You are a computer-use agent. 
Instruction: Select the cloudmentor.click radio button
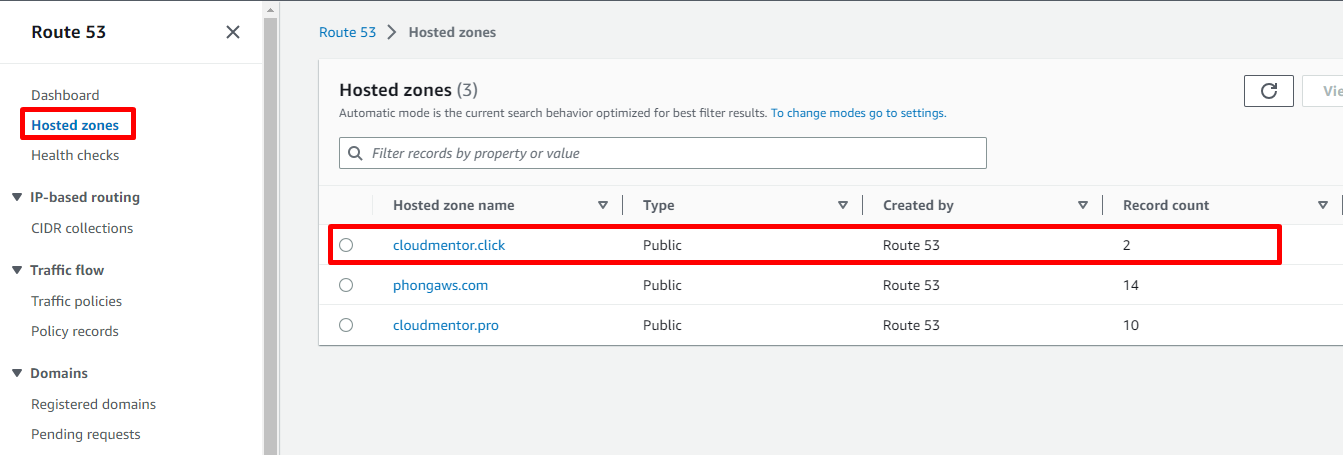(346, 245)
